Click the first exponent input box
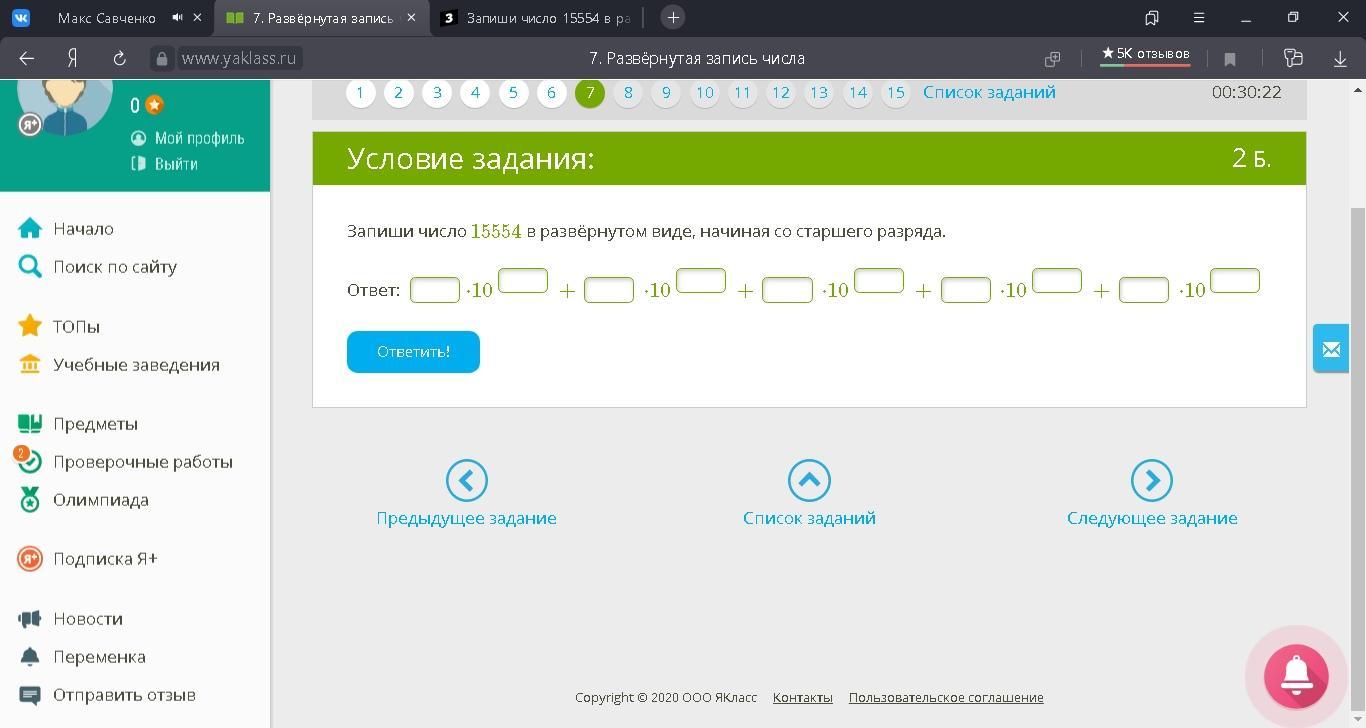Viewport: 1366px width, 728px height. (x=523, y=281)
